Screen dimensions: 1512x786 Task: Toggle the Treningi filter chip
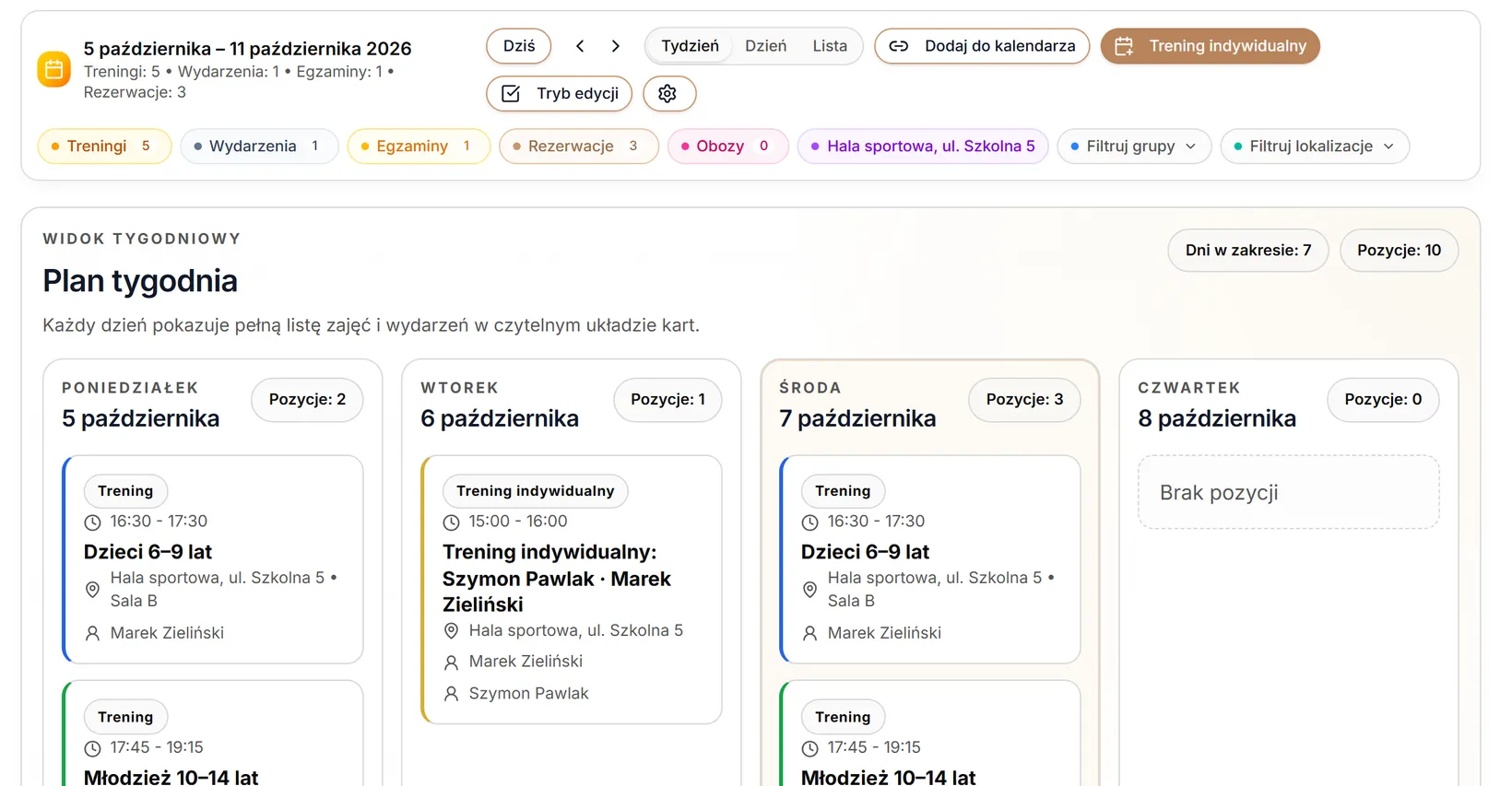tap(104, 146)
